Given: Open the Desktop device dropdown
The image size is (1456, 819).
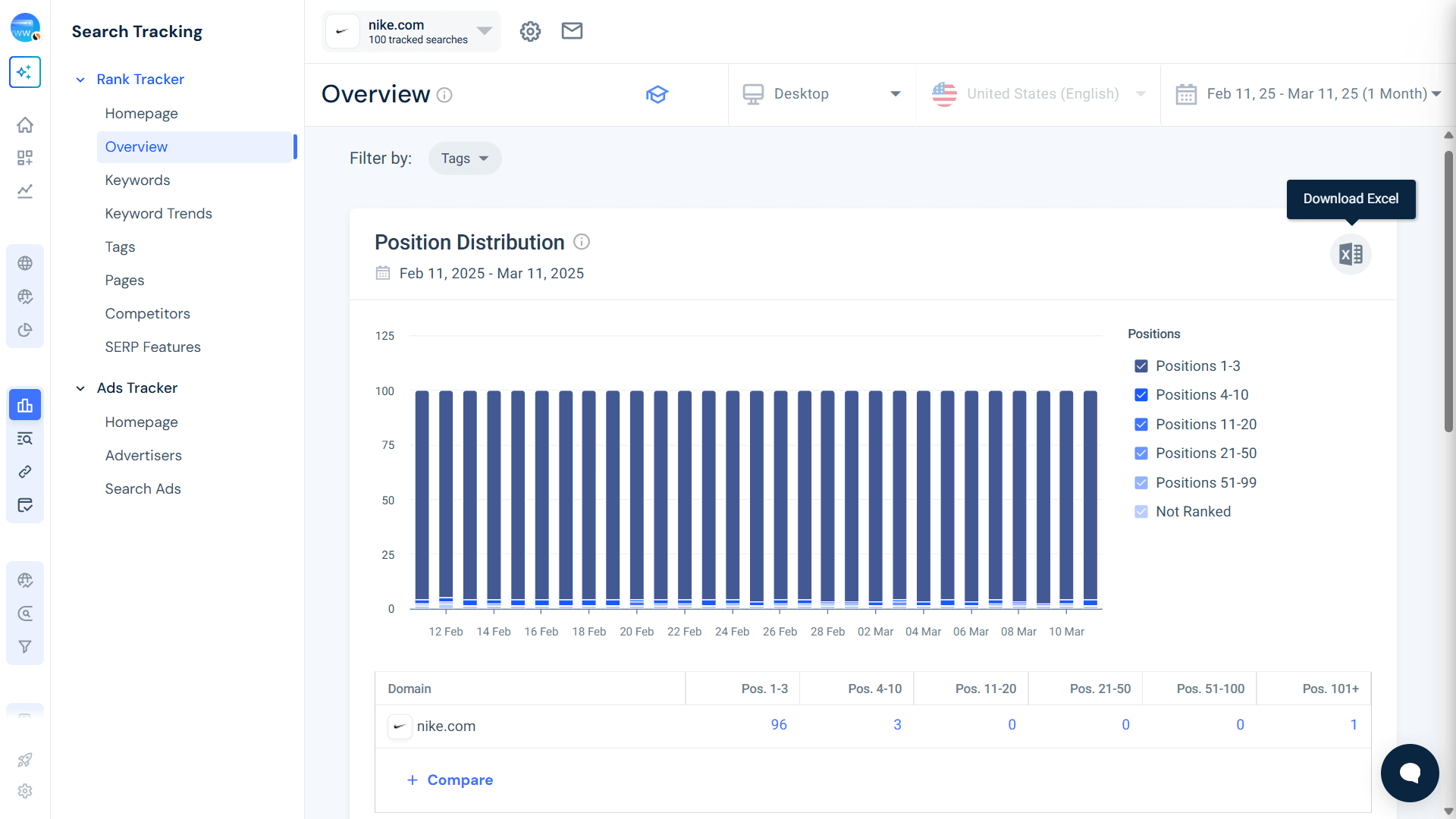Looking at the screenshot, I should [822, 94].
